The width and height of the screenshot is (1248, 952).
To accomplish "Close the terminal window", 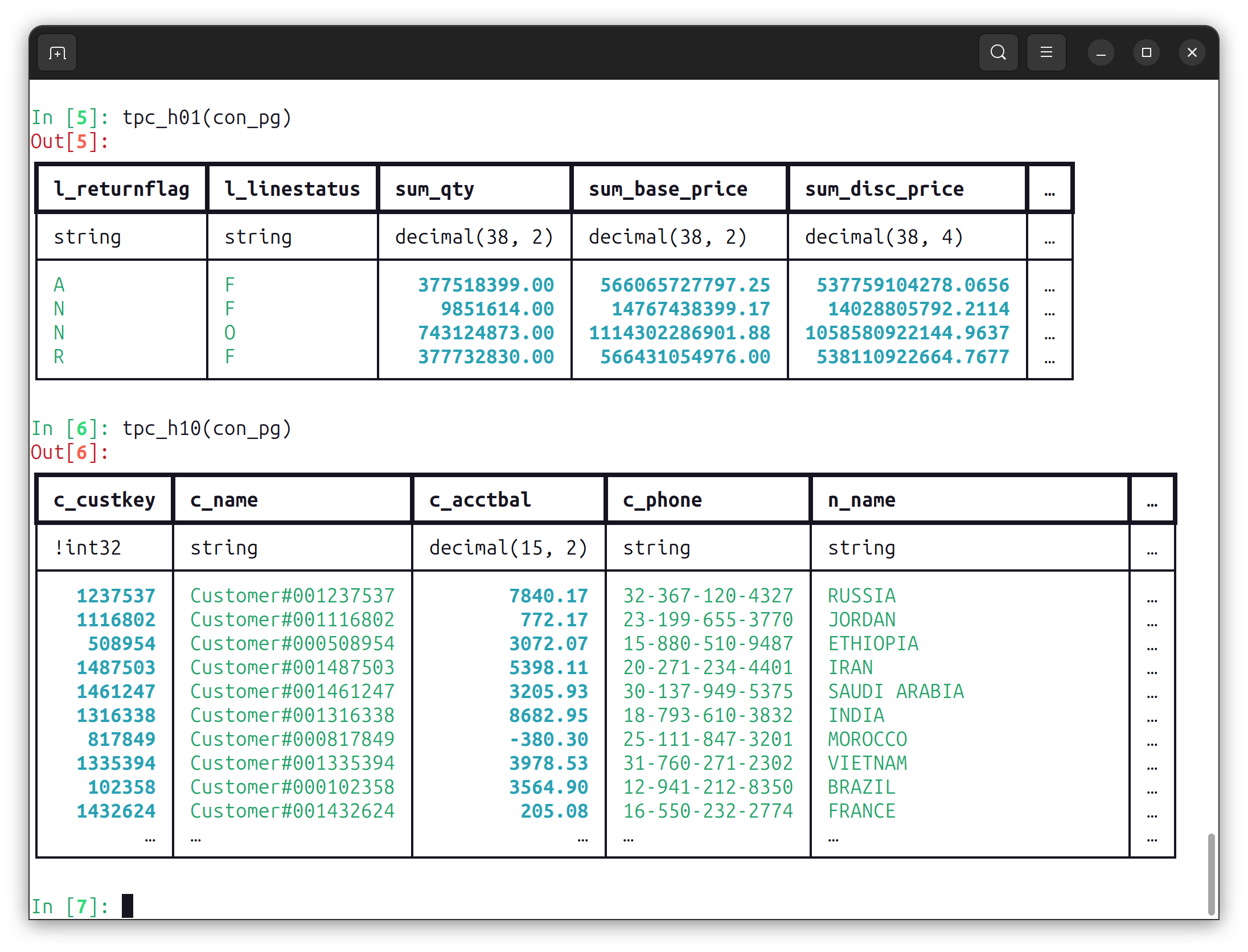I will pyautogui.click(x=1192, y=53).
